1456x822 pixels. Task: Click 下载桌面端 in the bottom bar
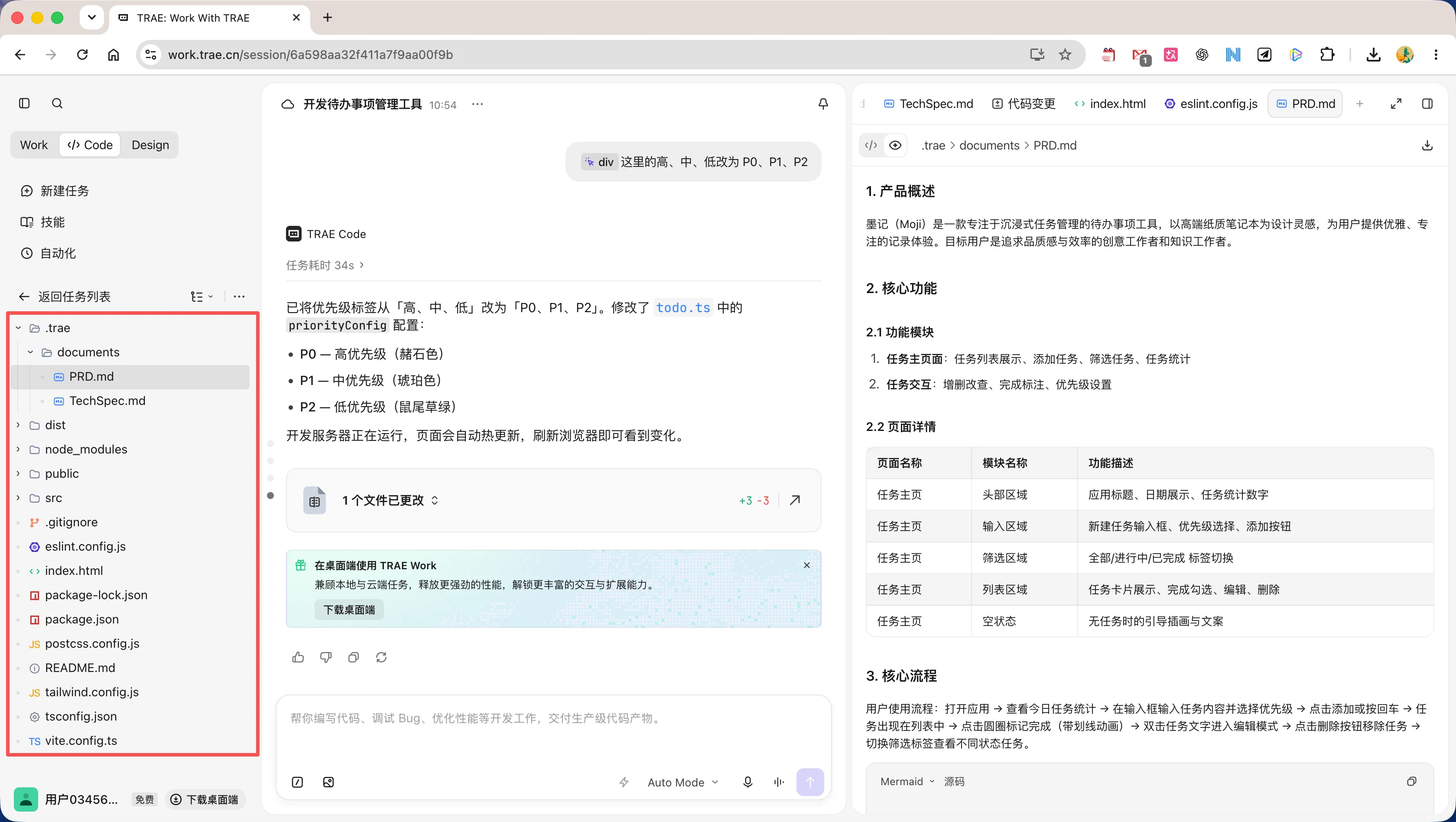pyautogui.click(x=205, y=799)
